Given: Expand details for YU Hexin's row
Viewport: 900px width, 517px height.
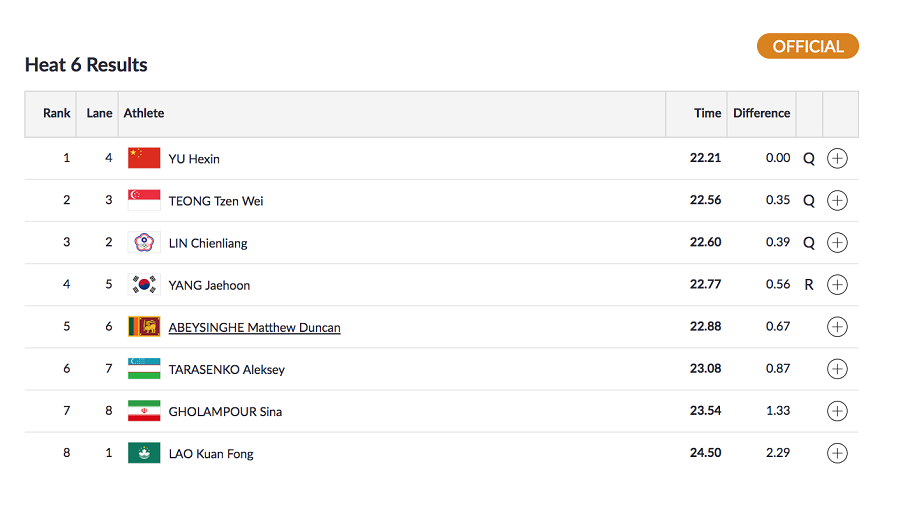Looking at the screenshot, I should point(837,158).
